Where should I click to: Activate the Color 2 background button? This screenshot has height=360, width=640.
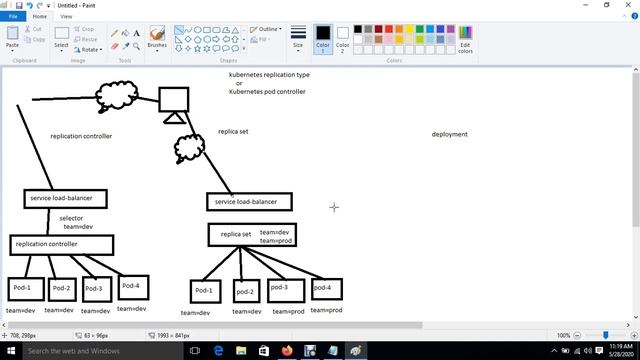342,39
